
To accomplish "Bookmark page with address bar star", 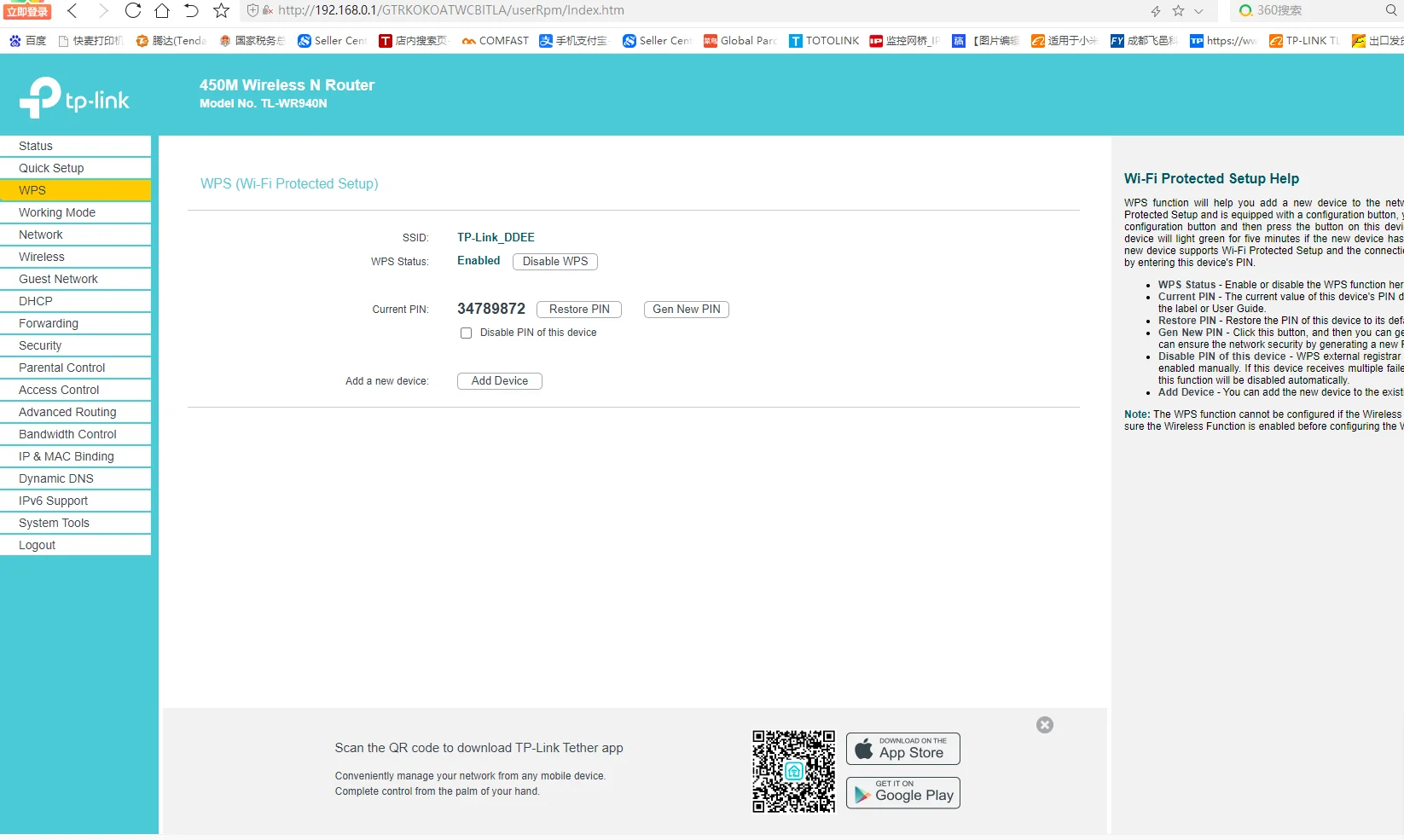I will point(1178,11).
